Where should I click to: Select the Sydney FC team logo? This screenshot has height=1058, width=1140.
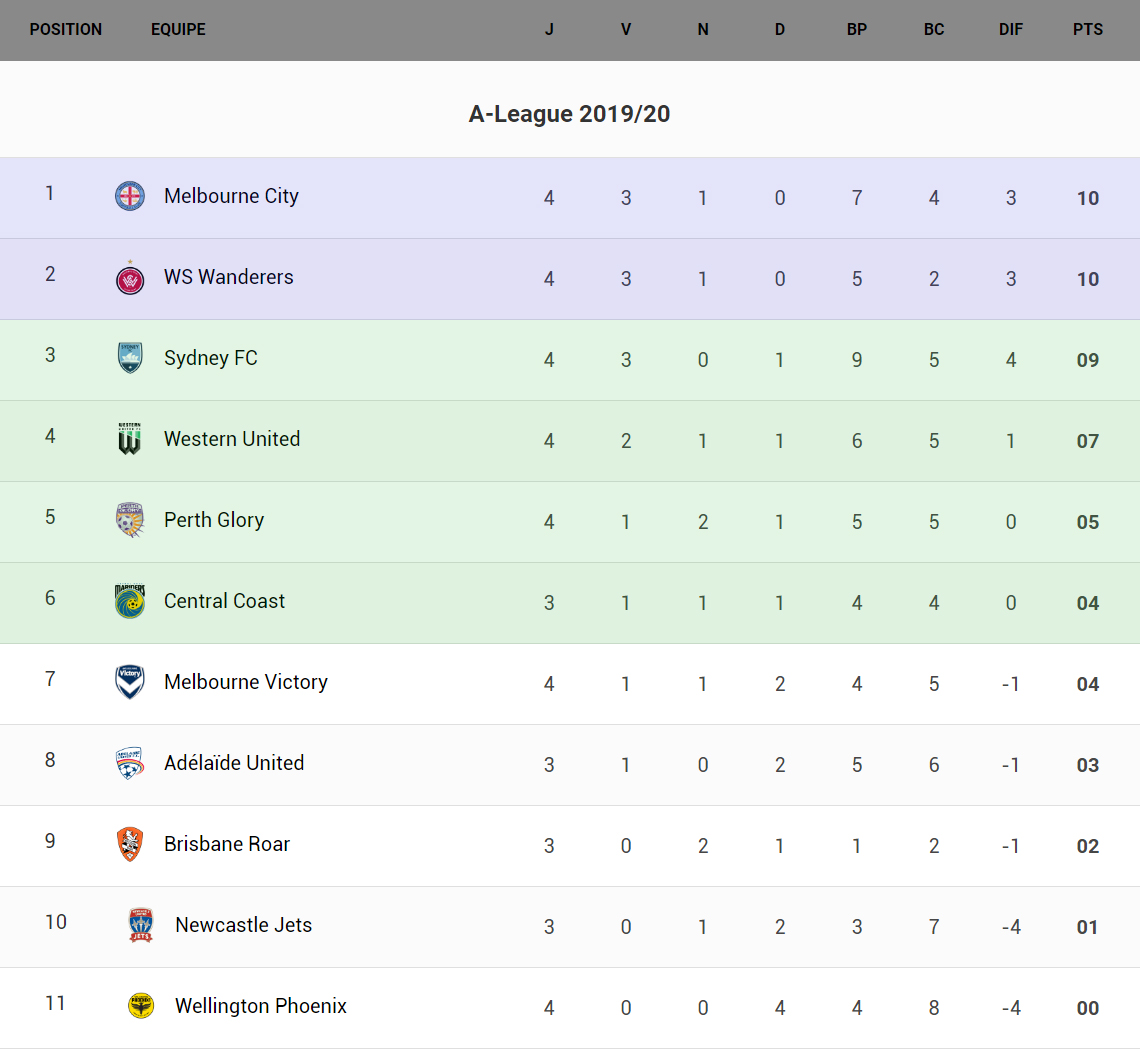coord(130,358)
